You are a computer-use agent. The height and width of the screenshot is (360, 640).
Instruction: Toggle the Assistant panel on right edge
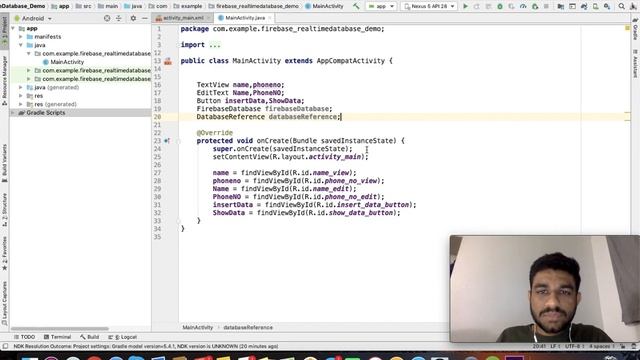635,63
